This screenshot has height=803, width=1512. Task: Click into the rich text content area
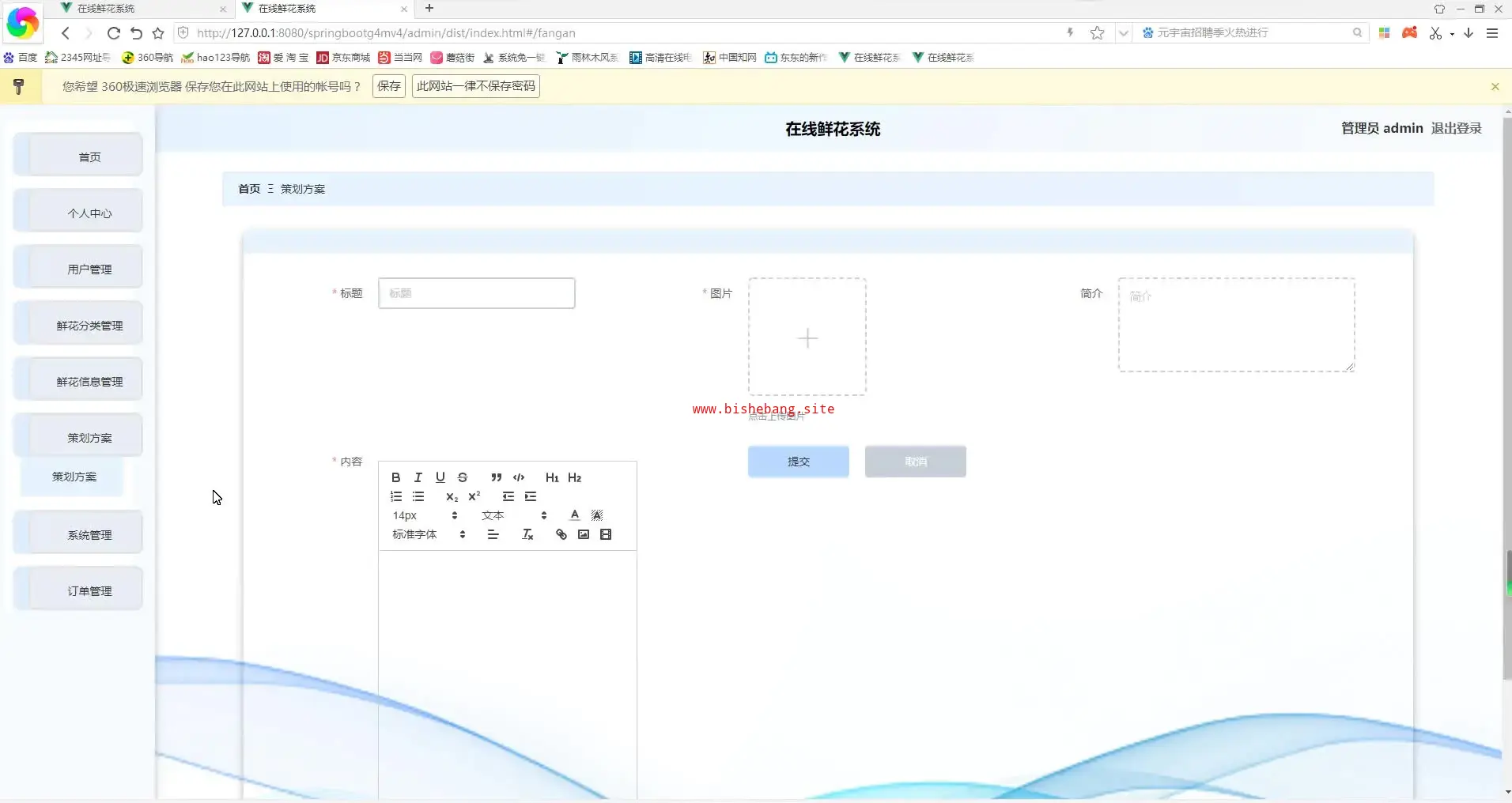(x=508, y=676)
